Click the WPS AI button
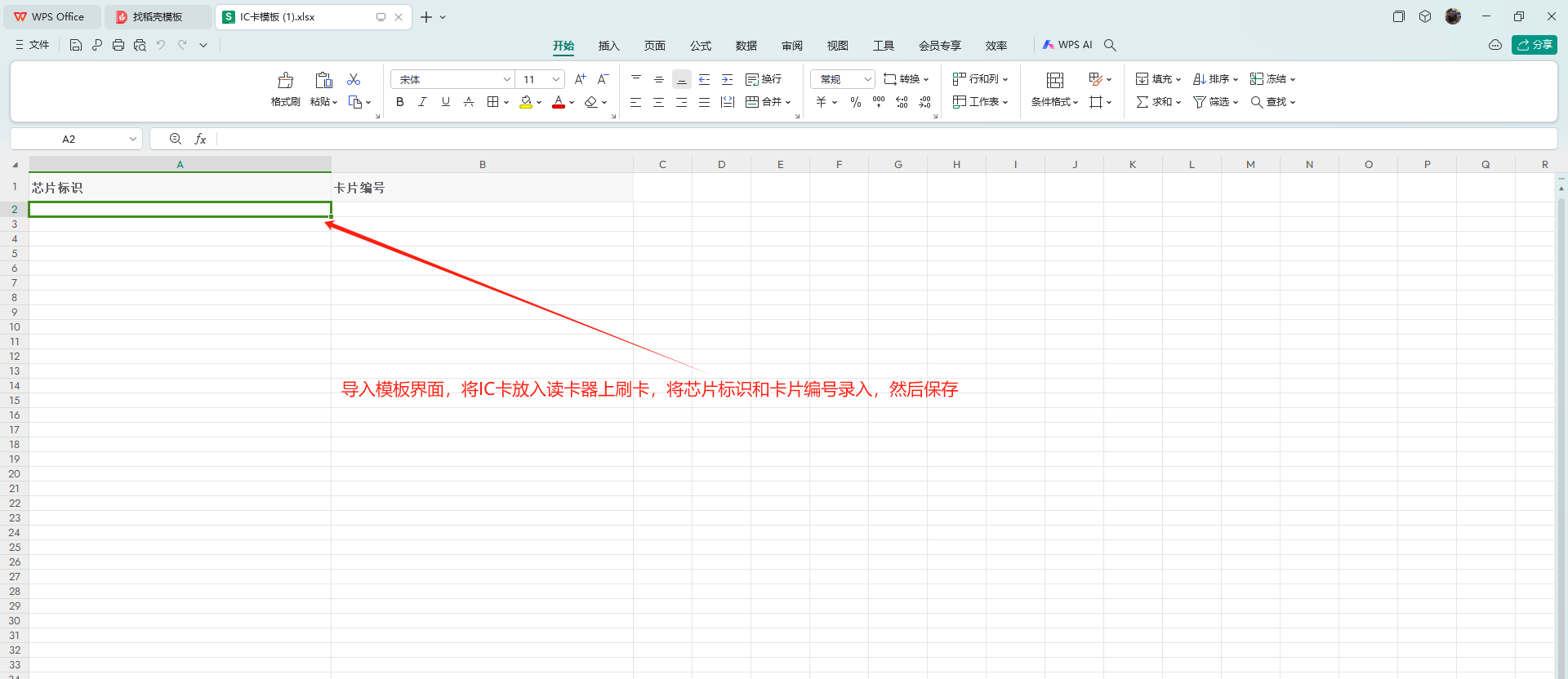1568x679 pixels. point(1067,45)
